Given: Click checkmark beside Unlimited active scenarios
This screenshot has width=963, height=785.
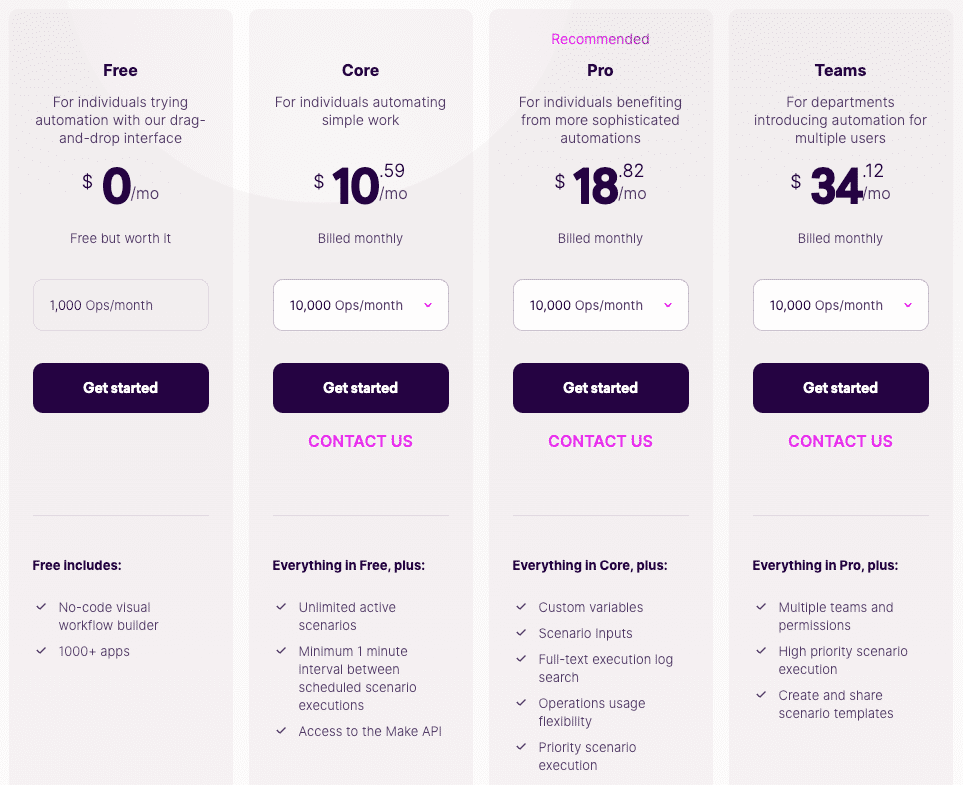Looking at the screenshot, I should point(281,607).
